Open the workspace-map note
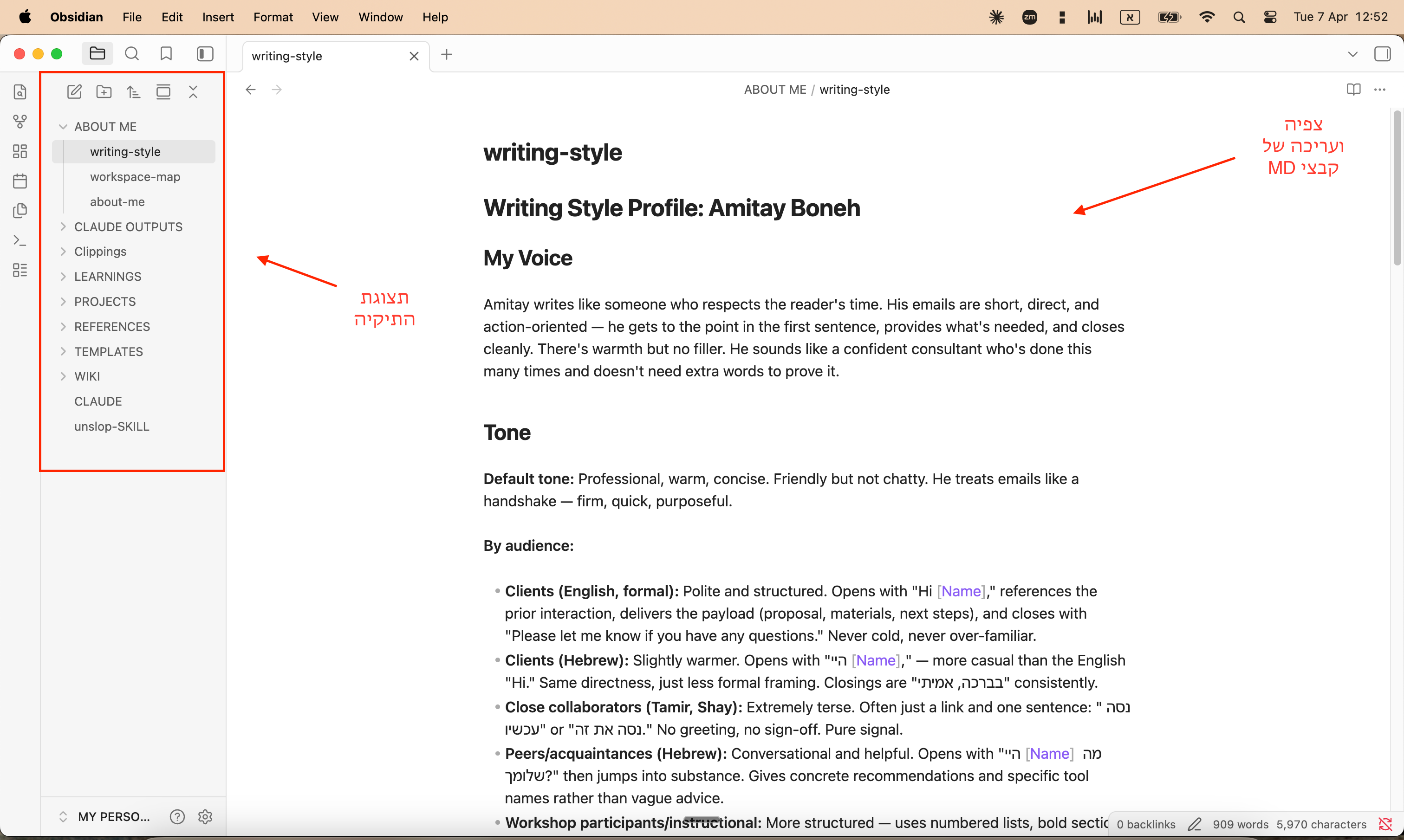Image resolution: width=1404 pixels, height=840 pixels. click(x=135, y=177)
